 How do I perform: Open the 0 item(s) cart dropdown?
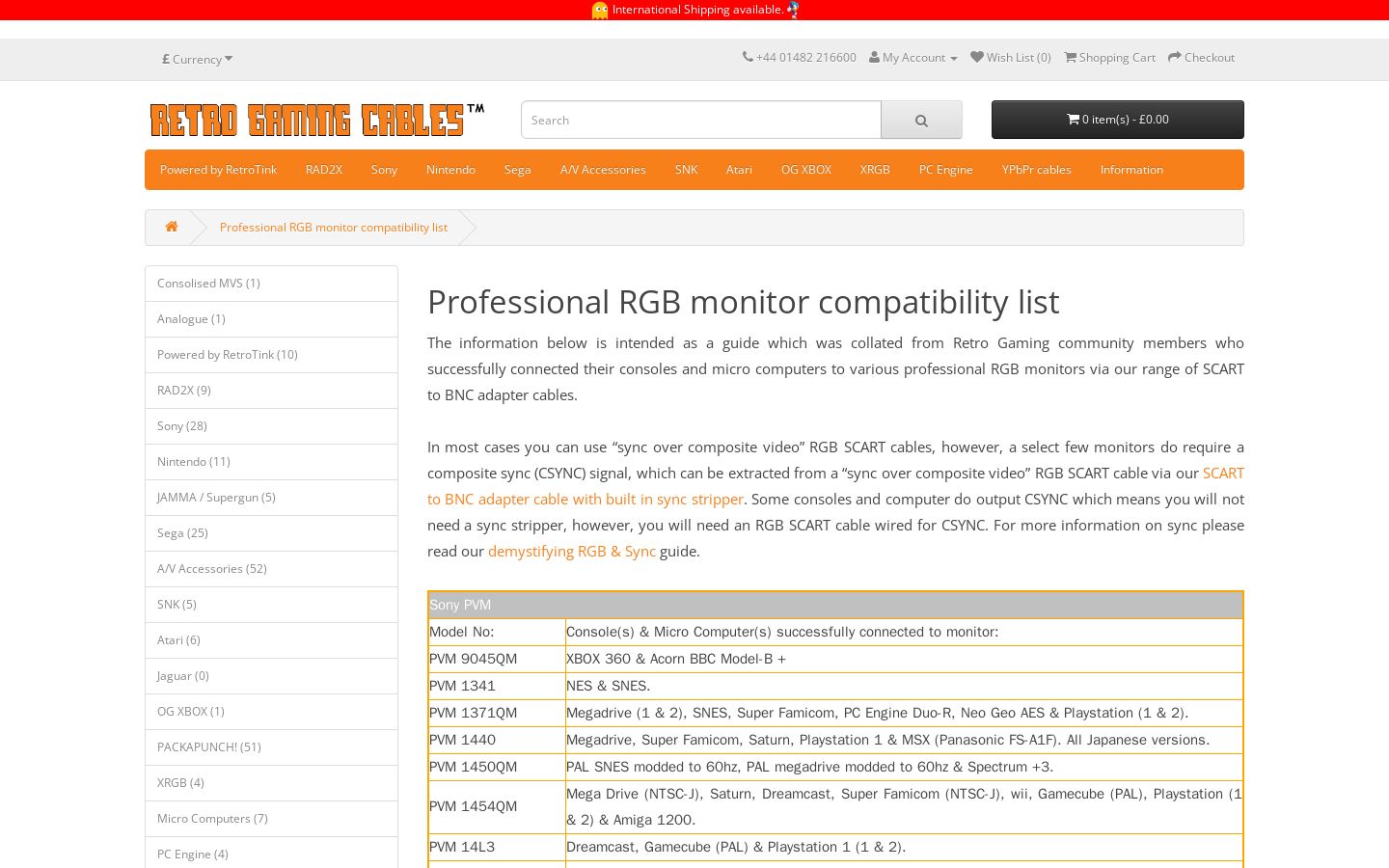(x=1118, y=120)
